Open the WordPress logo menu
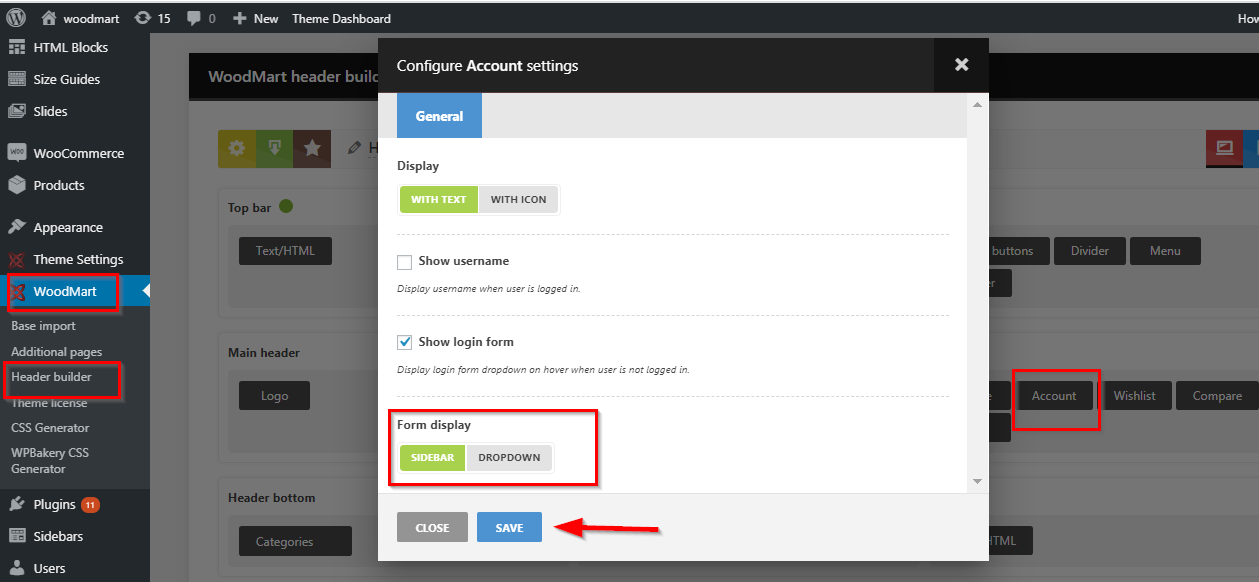 coord(16,18)
